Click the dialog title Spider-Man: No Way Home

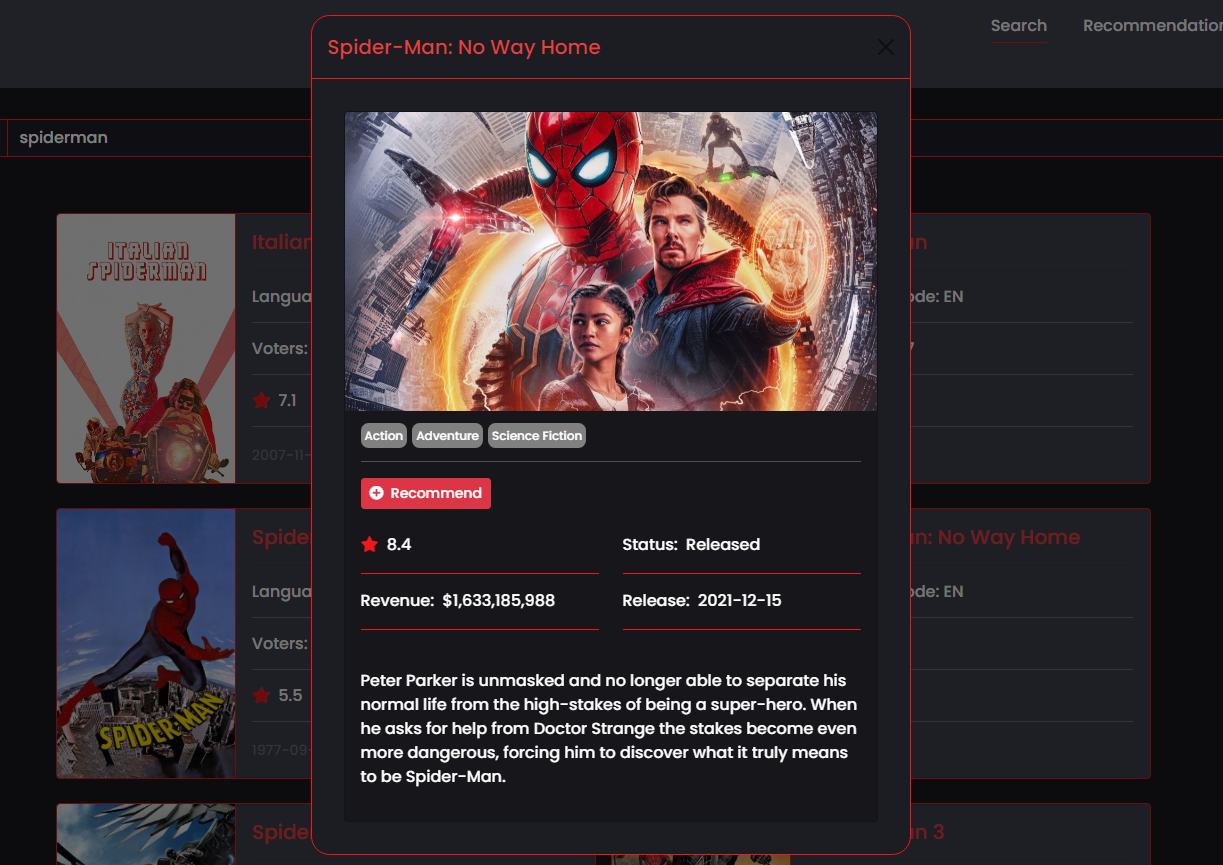(464, 47)
